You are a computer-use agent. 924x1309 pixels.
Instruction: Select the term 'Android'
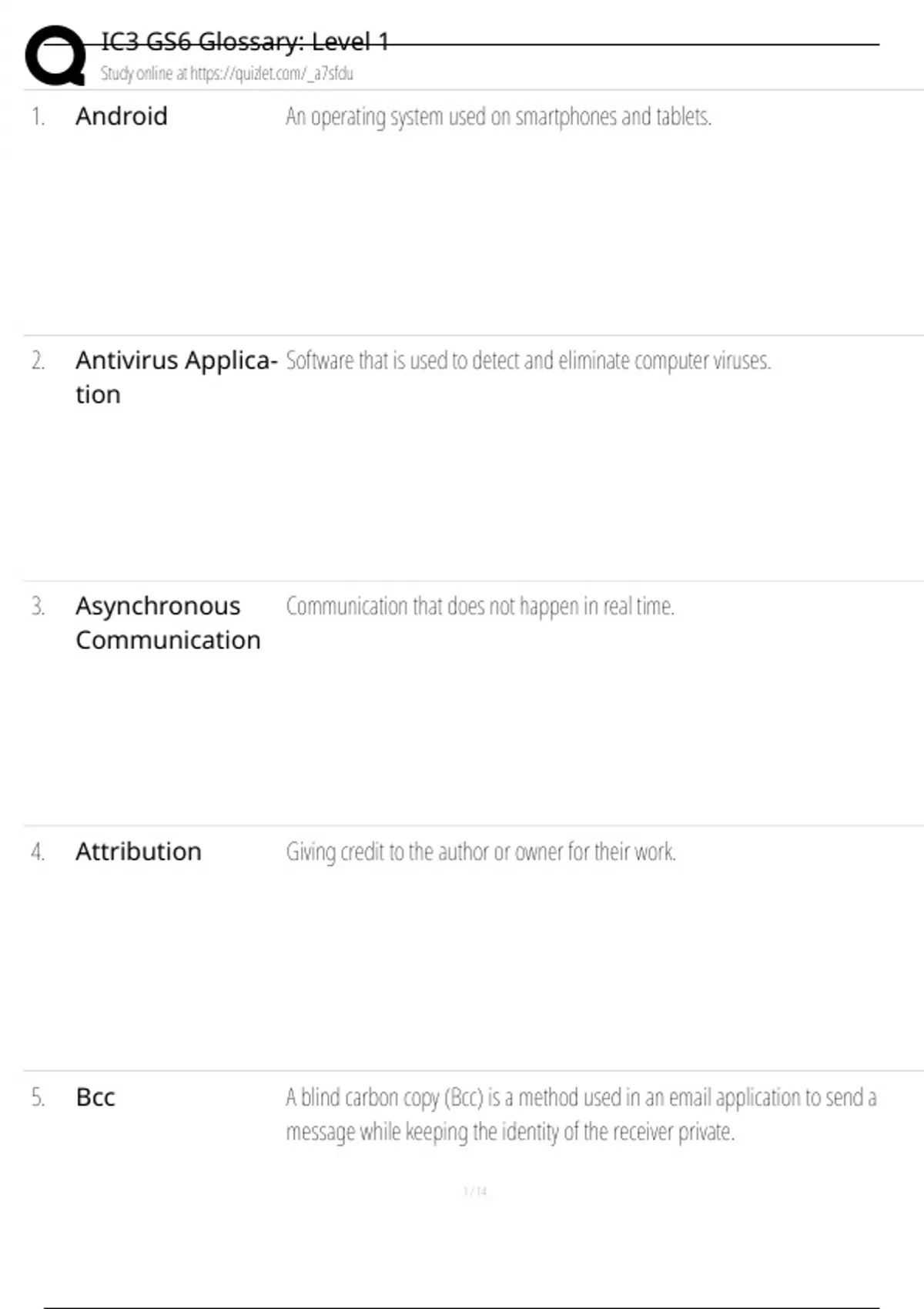[x=122, y=116]
